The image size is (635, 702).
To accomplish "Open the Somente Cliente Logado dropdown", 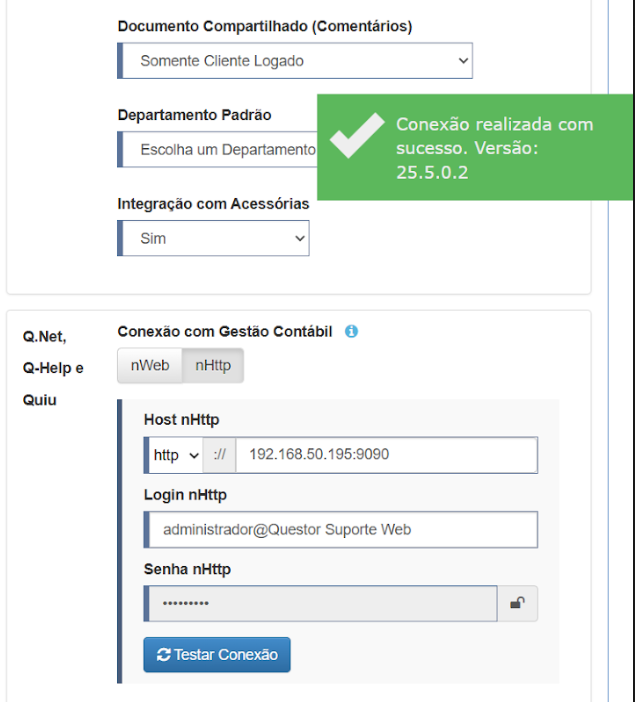I will (295, 60).
